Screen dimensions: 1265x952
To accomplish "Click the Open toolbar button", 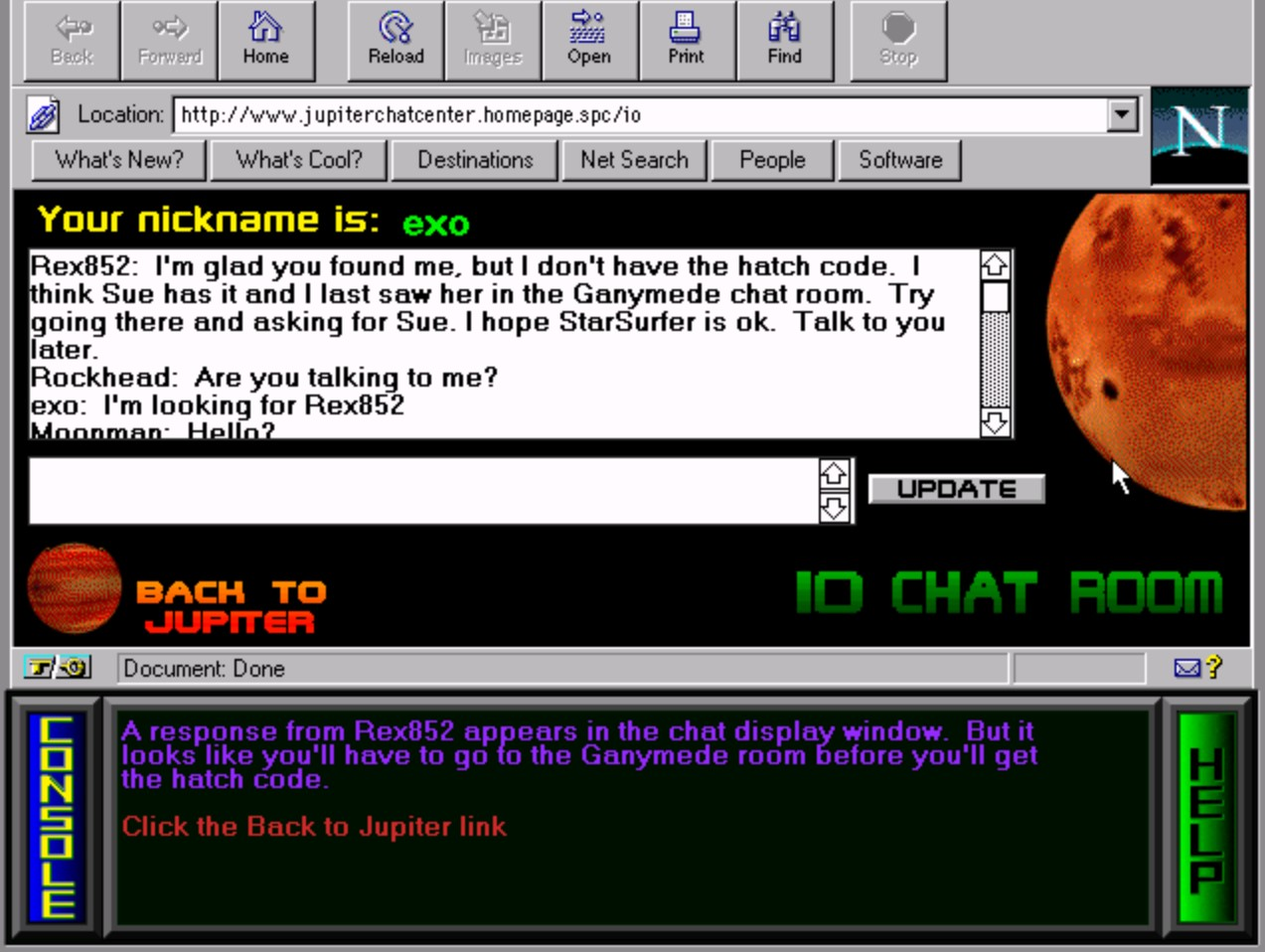I will point(589,41).
